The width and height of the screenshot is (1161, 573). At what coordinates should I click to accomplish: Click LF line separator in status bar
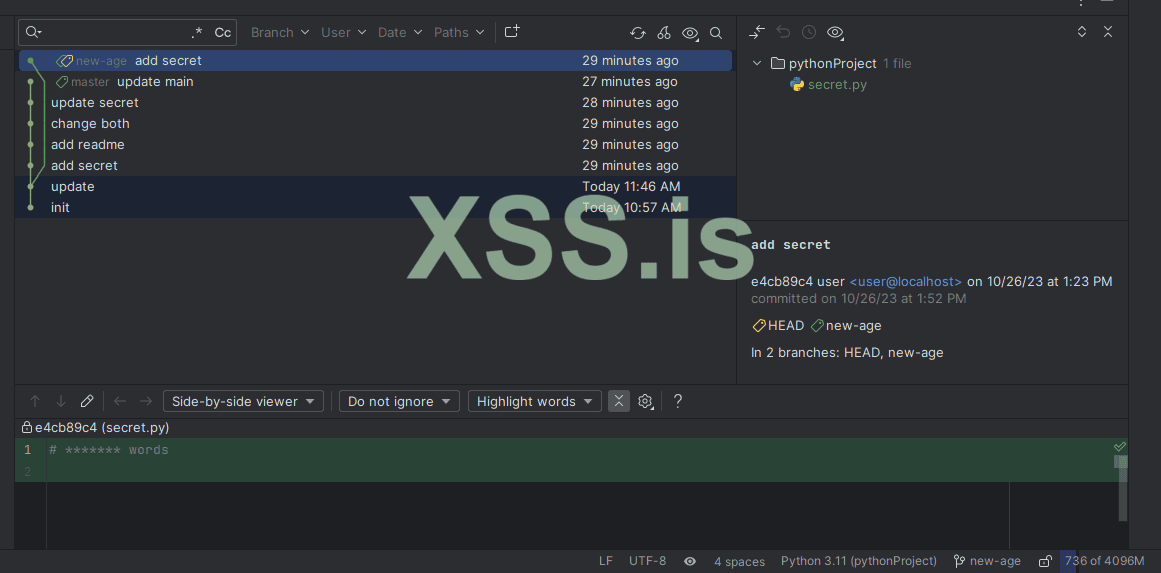click(x=606, y=561)
